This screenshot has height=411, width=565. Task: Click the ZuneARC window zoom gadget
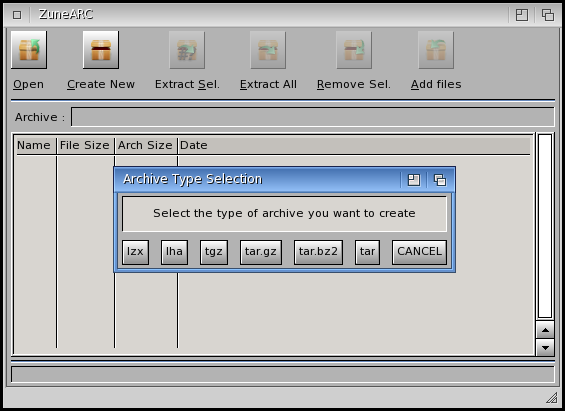pyautogui.click(x=522, y=15)
